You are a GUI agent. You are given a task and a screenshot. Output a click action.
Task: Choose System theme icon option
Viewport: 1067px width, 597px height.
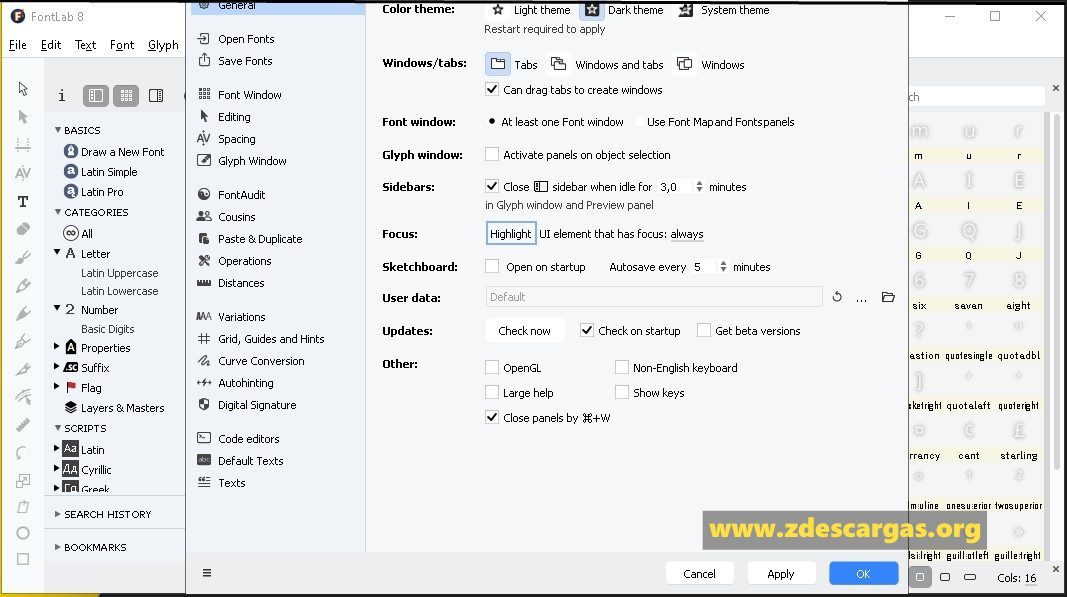(686, 10)
